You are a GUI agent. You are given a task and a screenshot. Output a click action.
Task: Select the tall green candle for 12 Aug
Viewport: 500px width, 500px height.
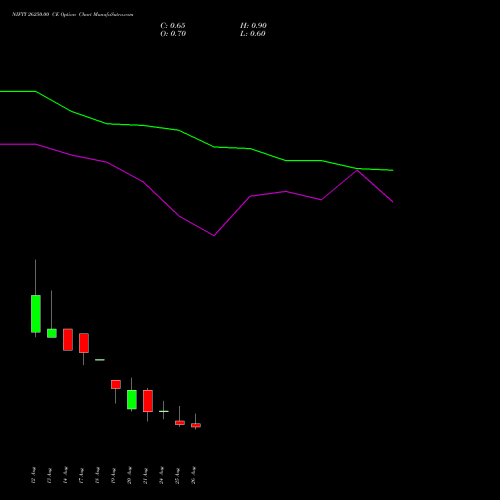tap(36, 314)
